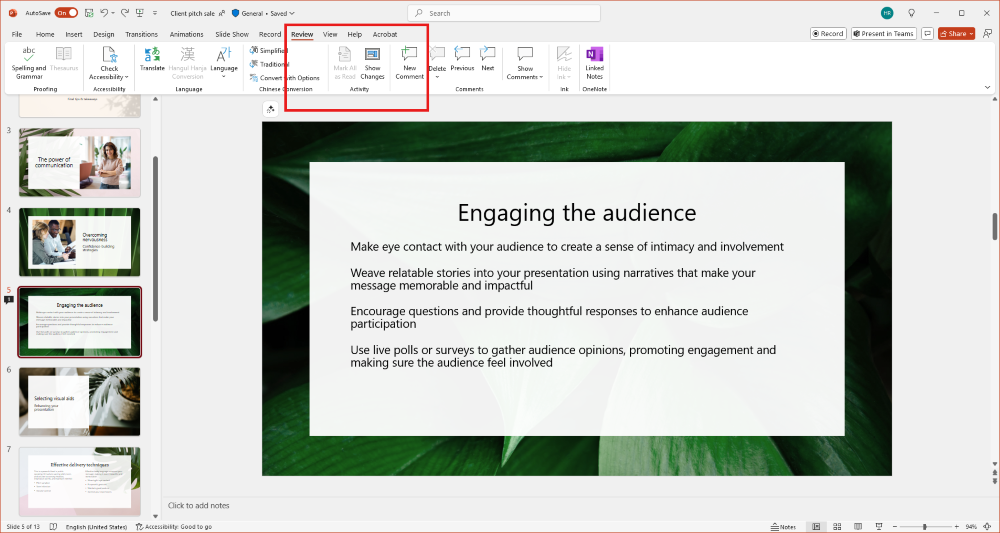Click the Designer icon above the slide
Image resolution: width=1000 pixels, height=533 pixels.
270,110
